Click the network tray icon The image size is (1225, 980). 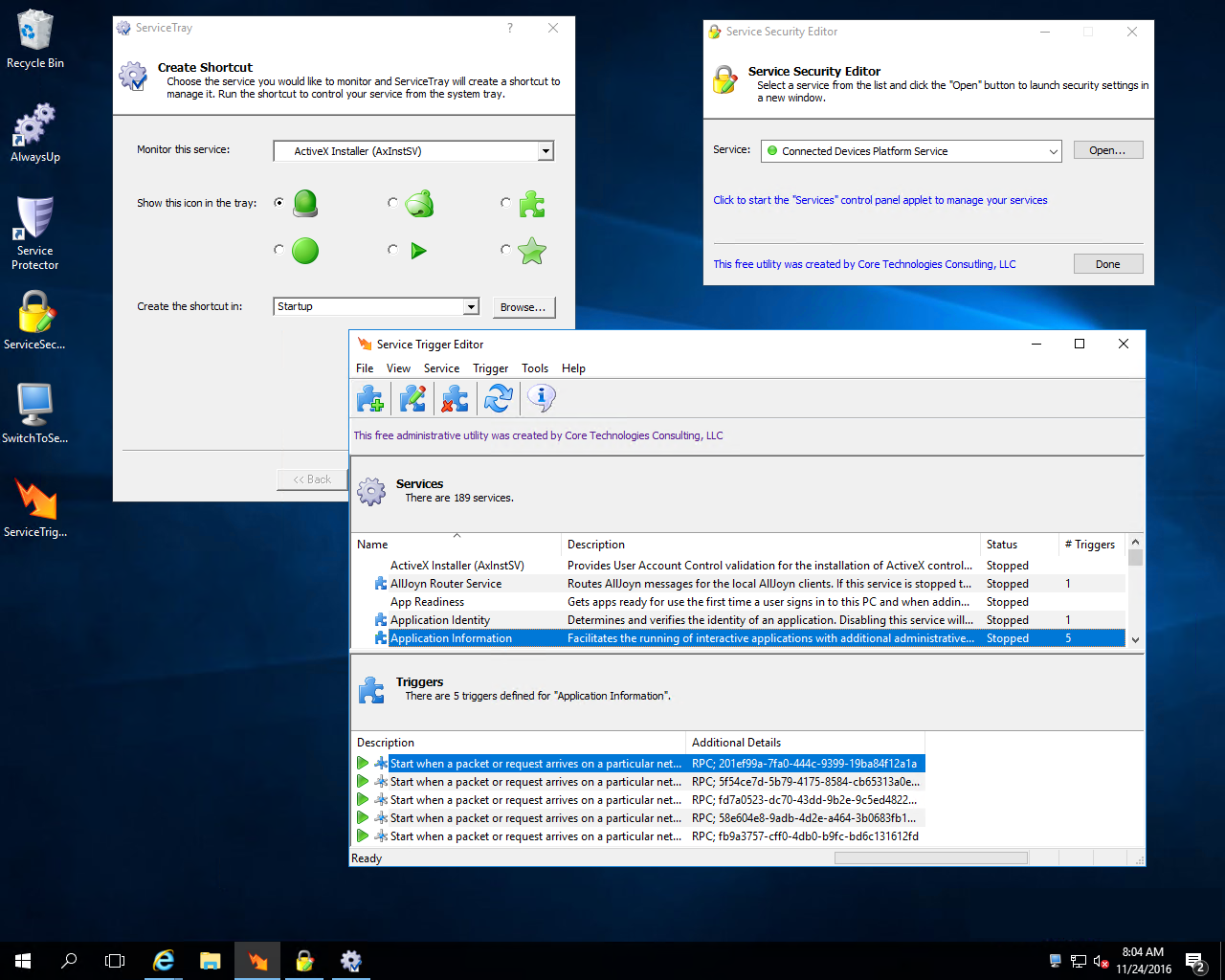point(1079,961)
